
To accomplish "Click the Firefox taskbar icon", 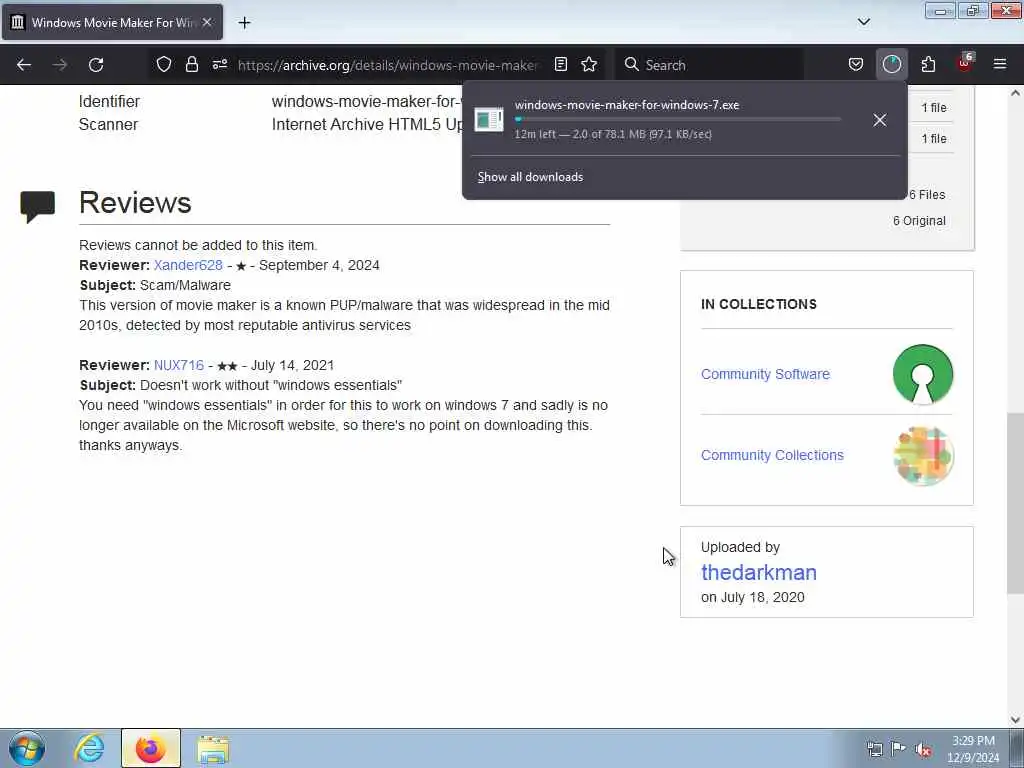I will 150,748.
